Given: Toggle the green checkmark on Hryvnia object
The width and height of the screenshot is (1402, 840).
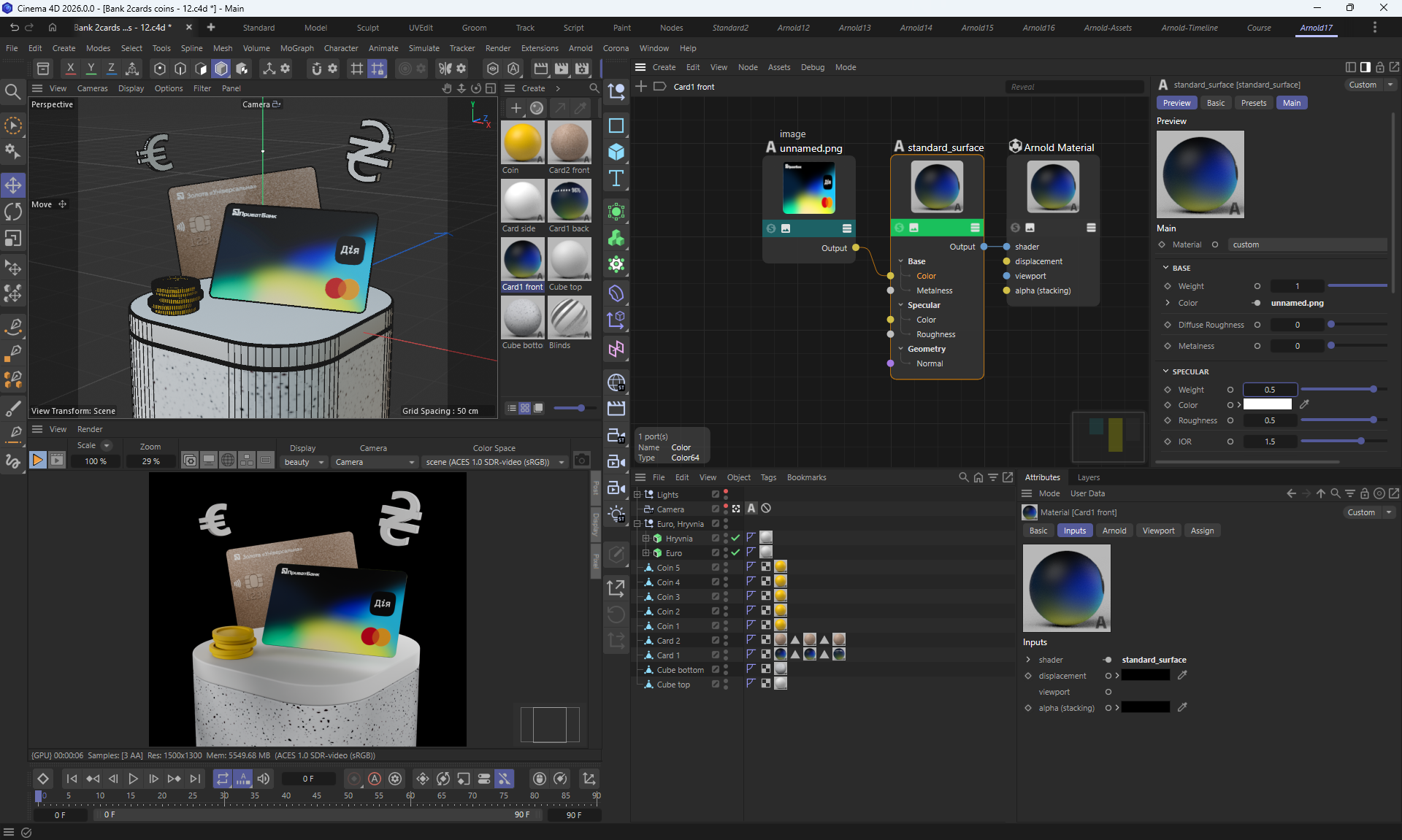Looking at the screenshot, I should pyautogui.click(x=736, y=538).
